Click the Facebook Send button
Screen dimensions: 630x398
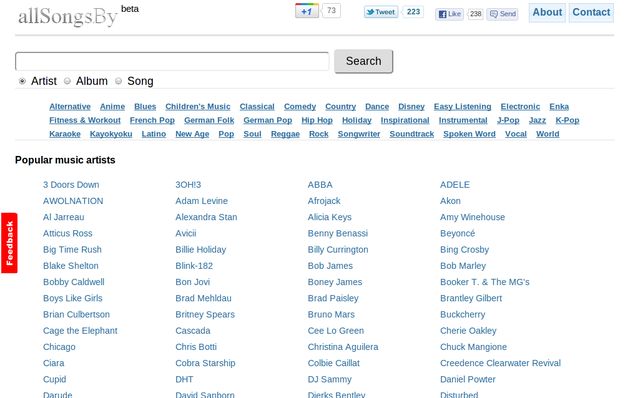(x=502, y=14)
